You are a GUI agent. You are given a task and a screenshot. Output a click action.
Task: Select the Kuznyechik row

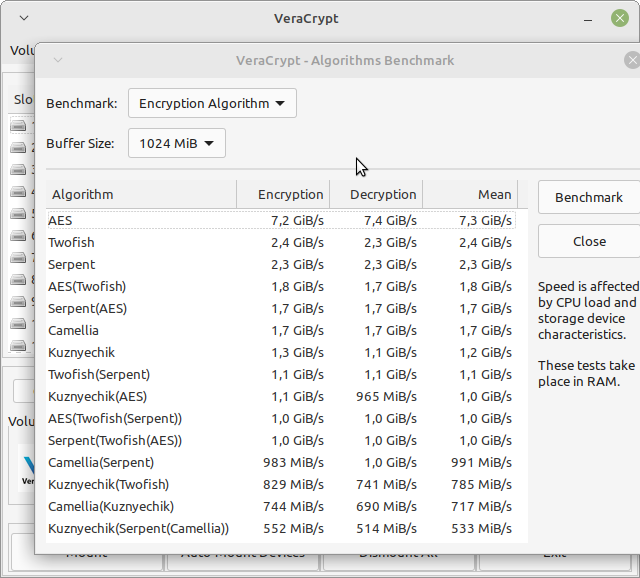click(x=282, y=353)
